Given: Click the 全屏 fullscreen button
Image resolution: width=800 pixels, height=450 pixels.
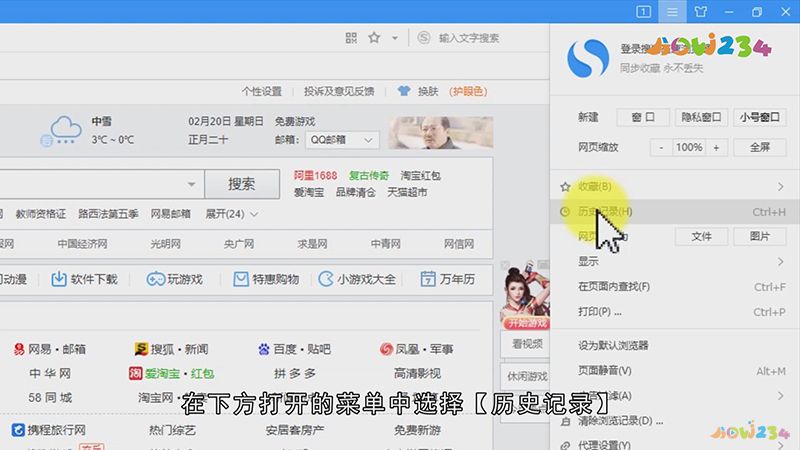Looking at the screenshot, I should (760, 147).
